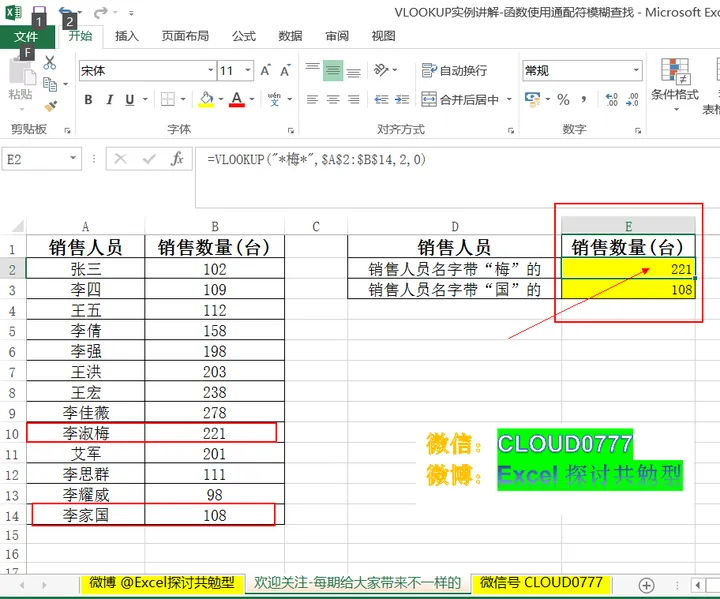Toggle bold formatting
The image size is (720, 599).
tap(89, 100)
